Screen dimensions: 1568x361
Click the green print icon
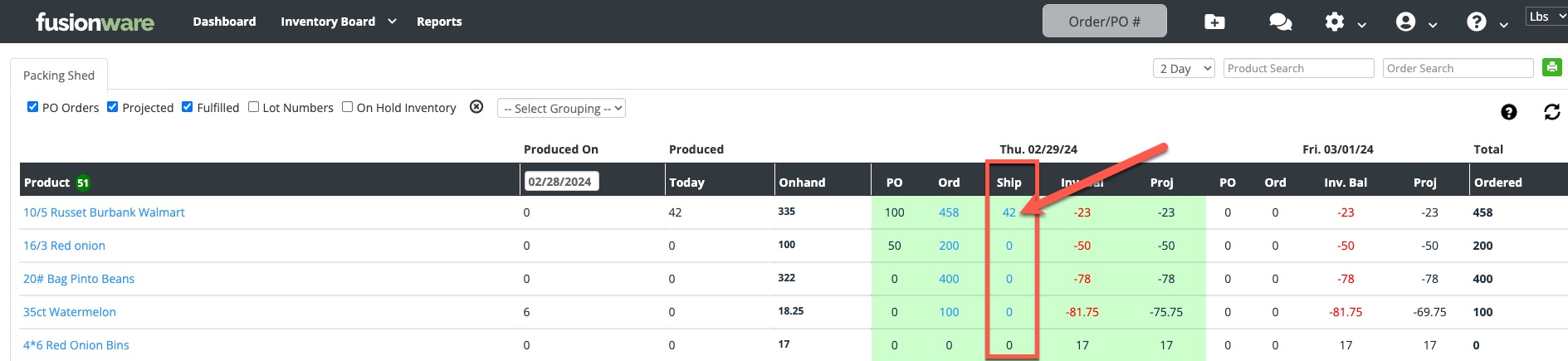click(x=1551, y=67)
